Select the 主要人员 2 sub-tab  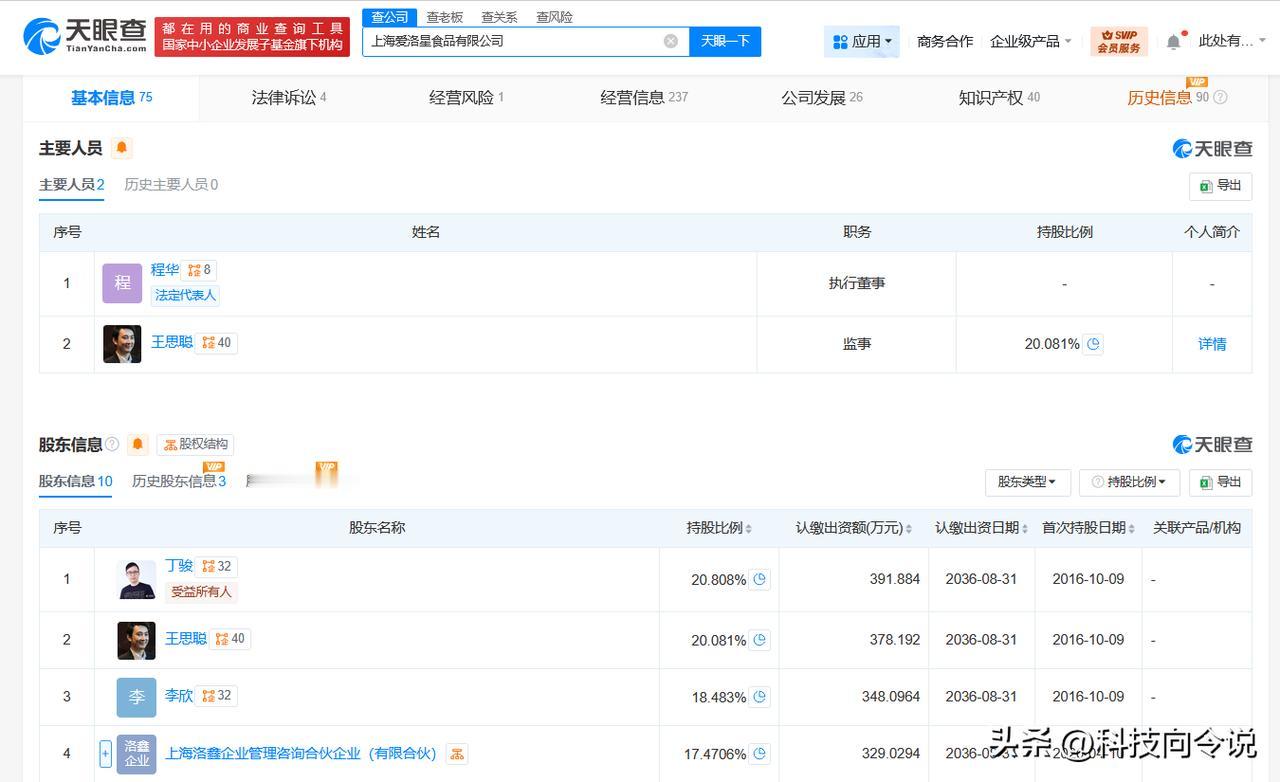pyautogui.click(x=72, y=185)
